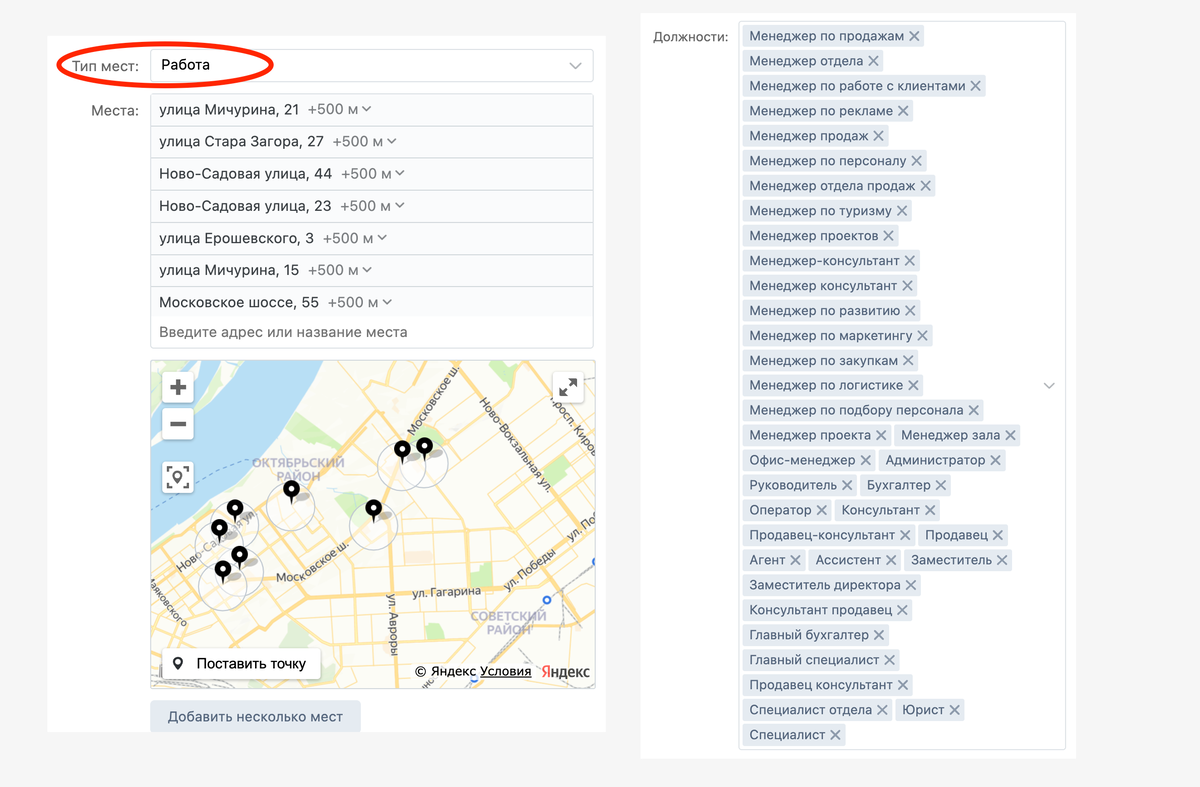The width and height of the screenshot is (1200, 787).
Task: Open the Тип мест dropdown
Action: [x=371, y=65]
